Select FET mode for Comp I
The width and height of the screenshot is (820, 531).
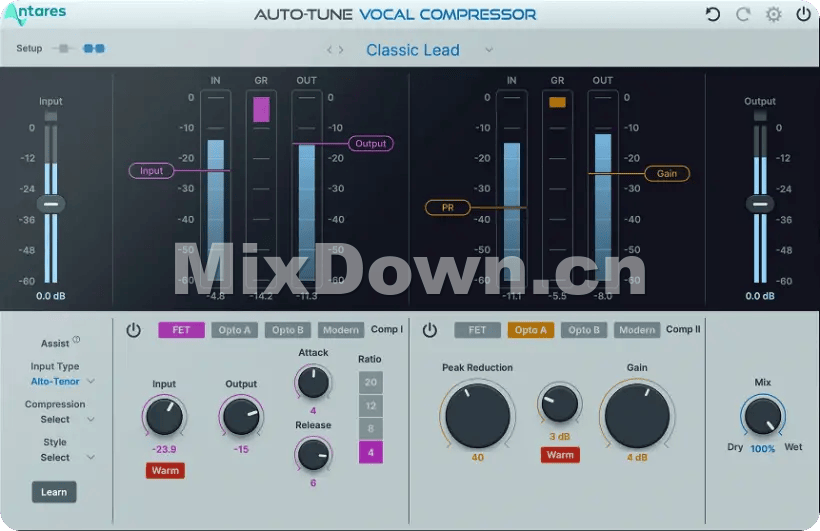coord(181,330)
